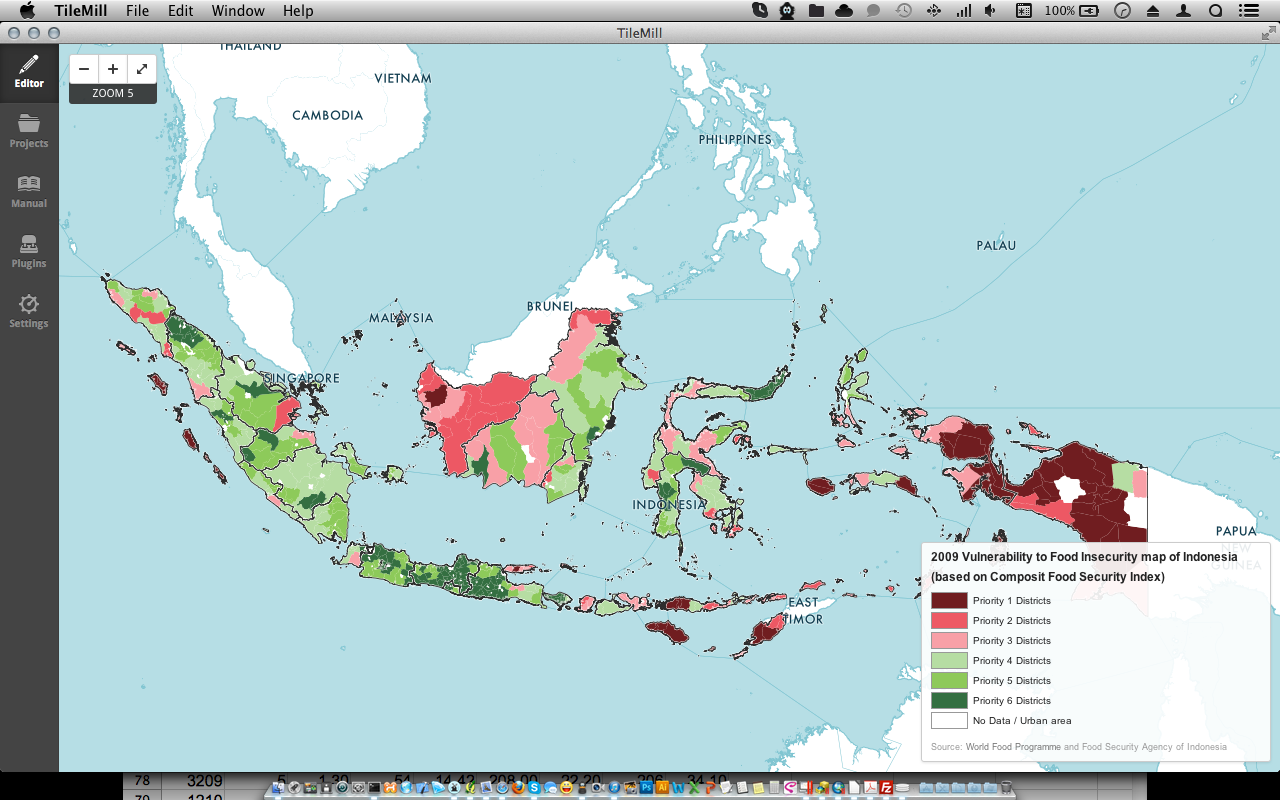The width and height of the screenshot is (1280, 800).
Task: Click the Photoshop icon in the Dock
Action: [646, 787]
